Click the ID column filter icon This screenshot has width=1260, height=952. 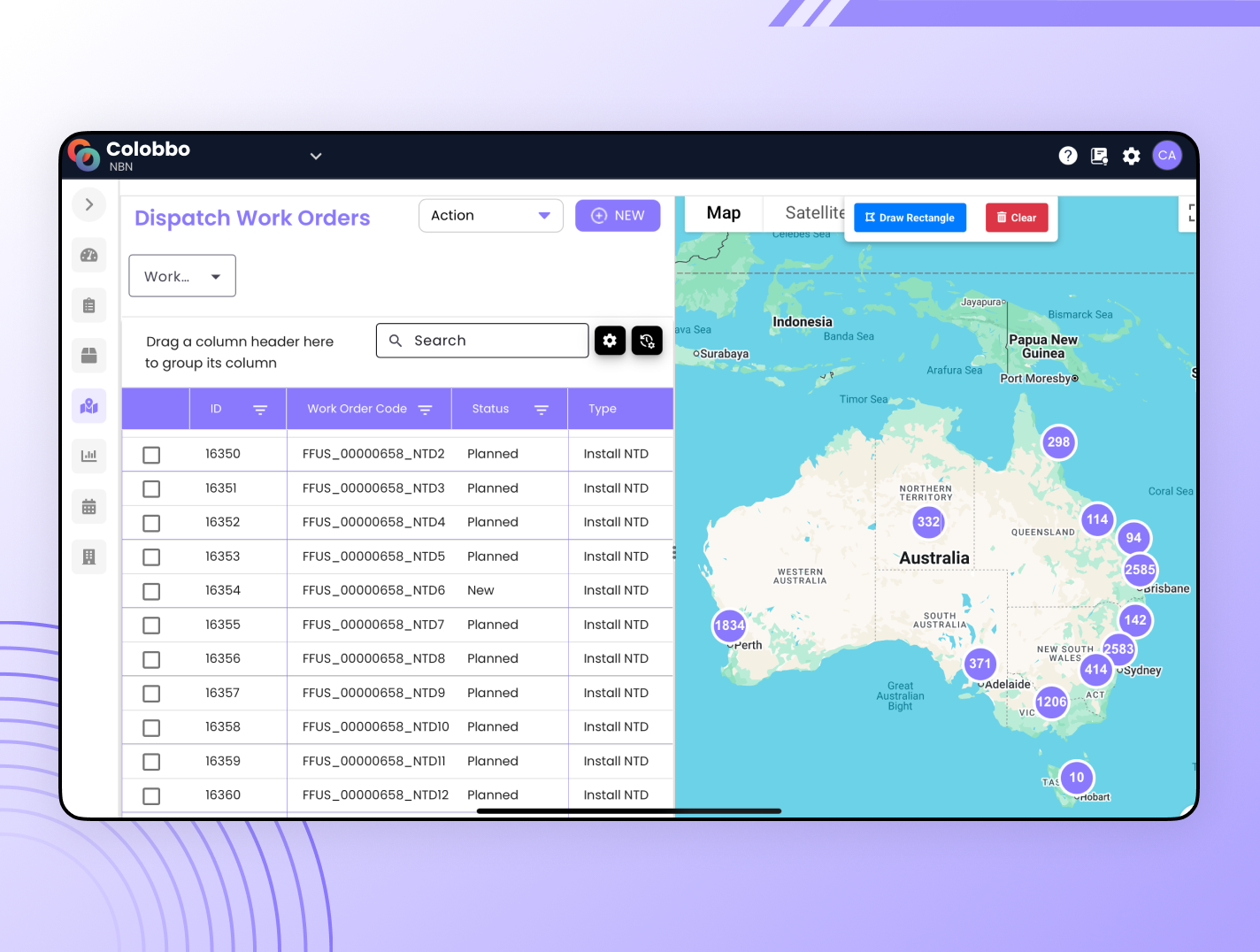(x=260, y=410)
